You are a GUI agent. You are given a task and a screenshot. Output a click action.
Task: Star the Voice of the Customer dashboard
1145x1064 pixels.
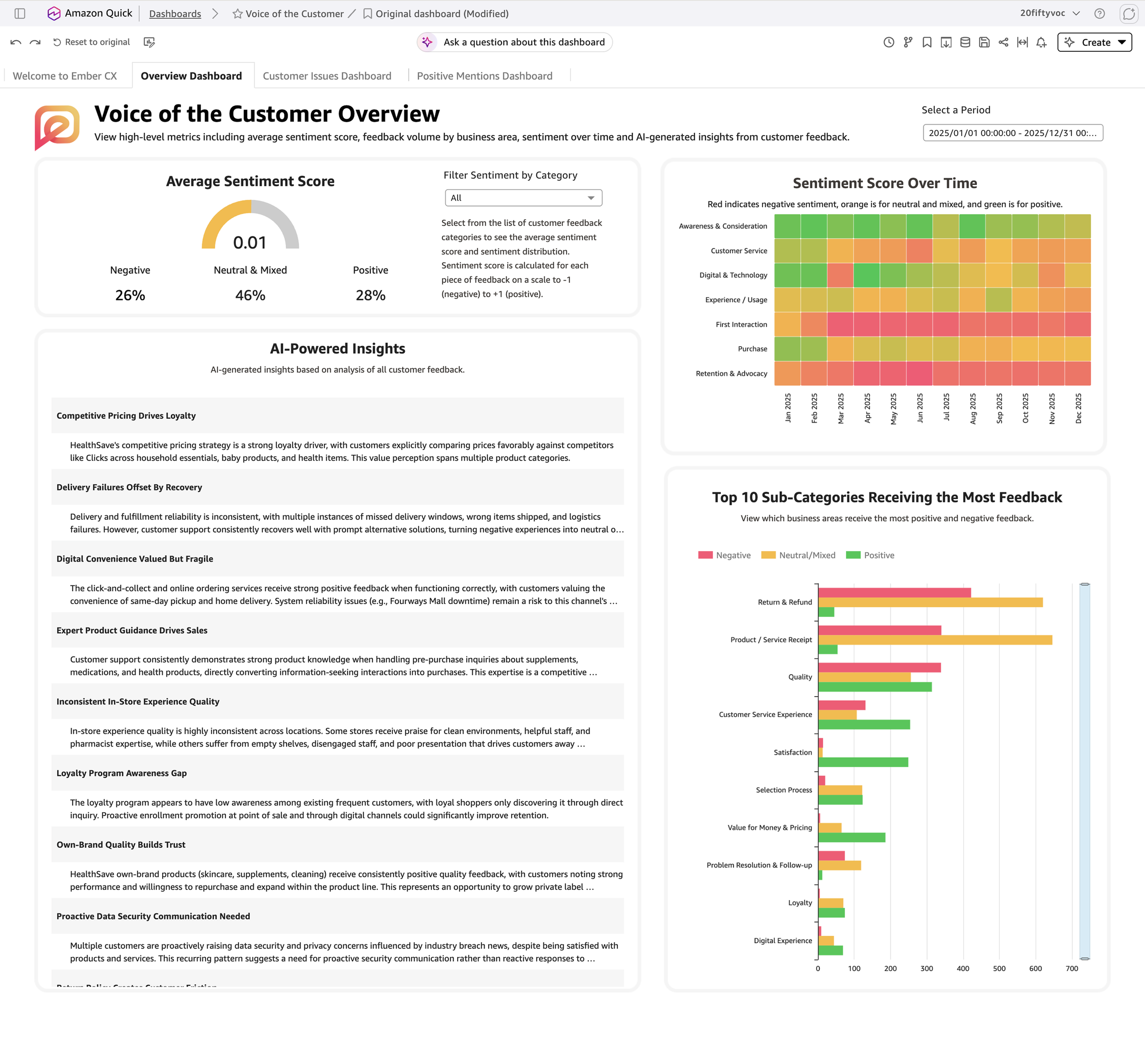pos(237,14)
